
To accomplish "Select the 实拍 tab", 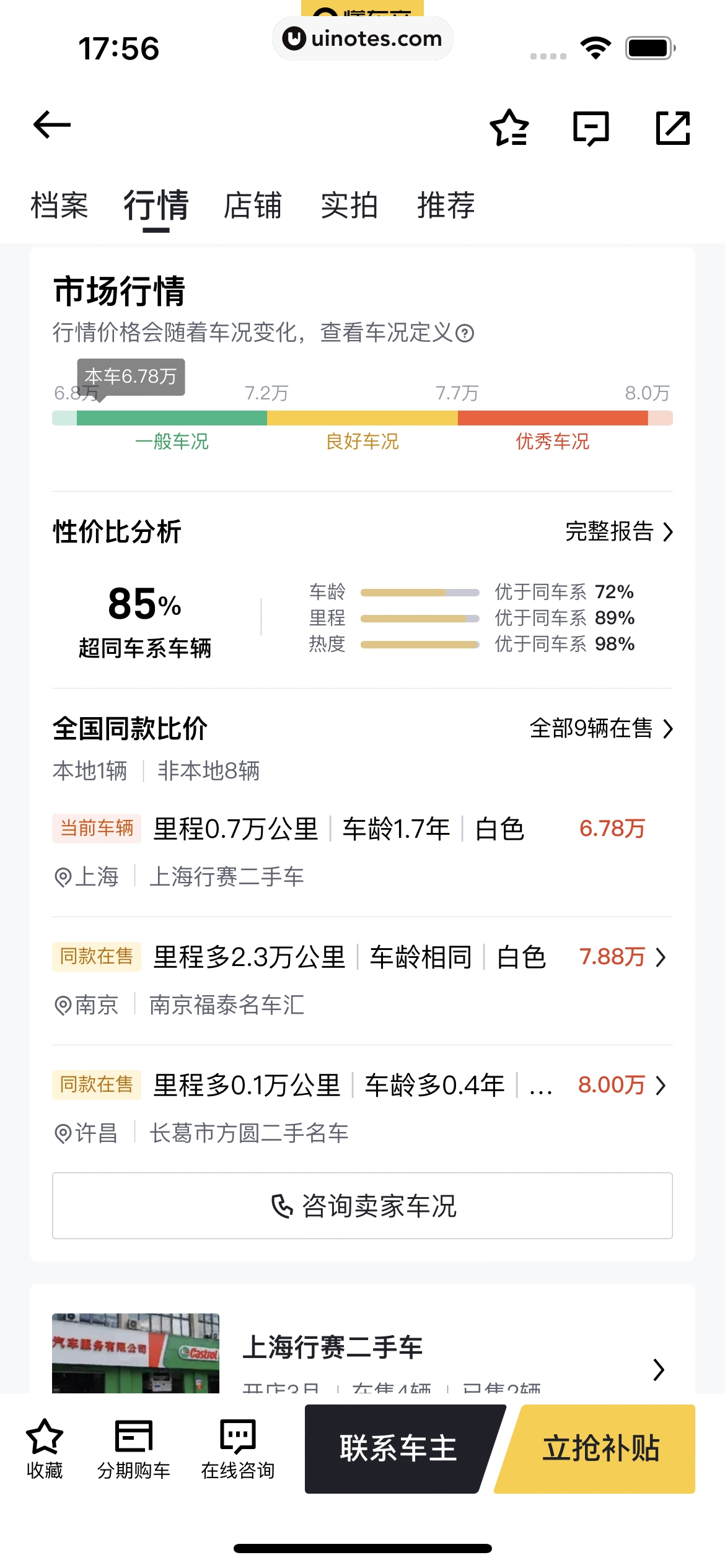I will pyautogui.click(x=349, y=206).
